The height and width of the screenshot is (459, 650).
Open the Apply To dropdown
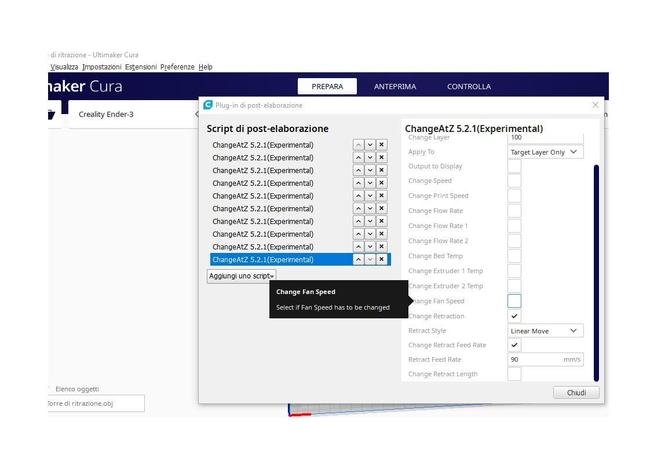pyautogui.click(x=545, y=152)
